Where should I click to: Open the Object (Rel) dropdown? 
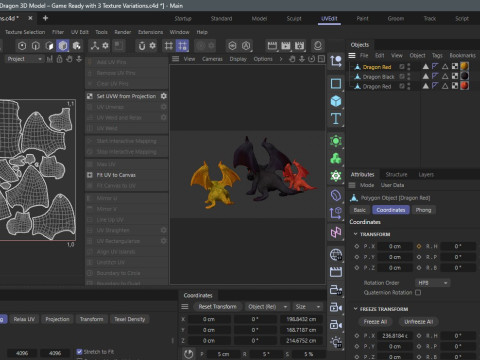pos(267,307)
